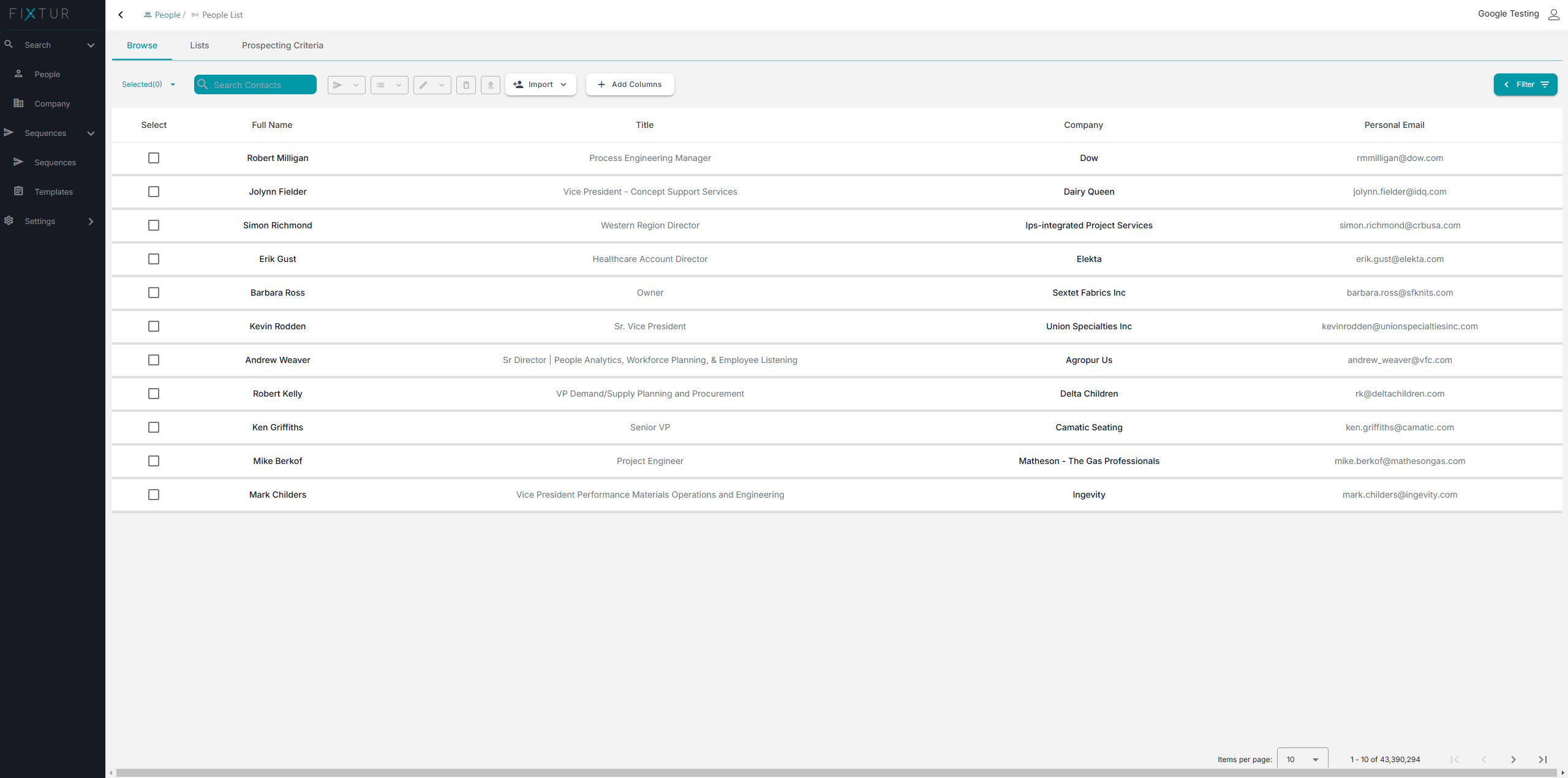
Task: Click the upload export icon
Action: [x=491, y=85]
